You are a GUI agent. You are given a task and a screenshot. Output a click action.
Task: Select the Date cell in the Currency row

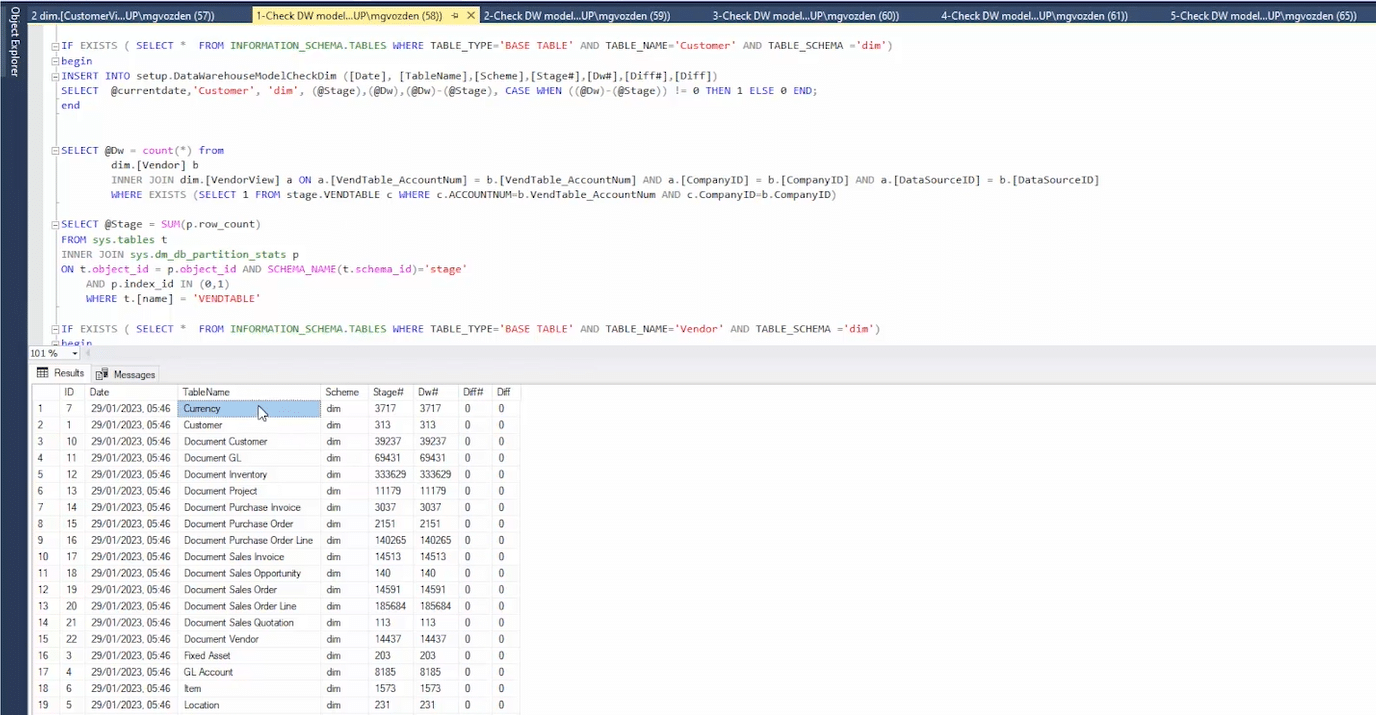[132, 409]
